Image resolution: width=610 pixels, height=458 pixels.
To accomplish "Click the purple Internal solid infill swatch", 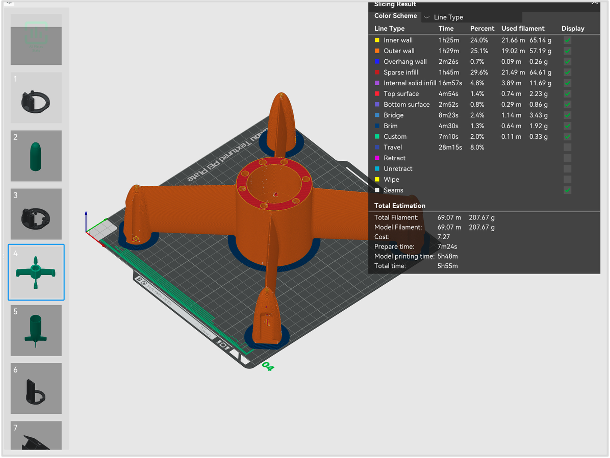I will 377,83.
